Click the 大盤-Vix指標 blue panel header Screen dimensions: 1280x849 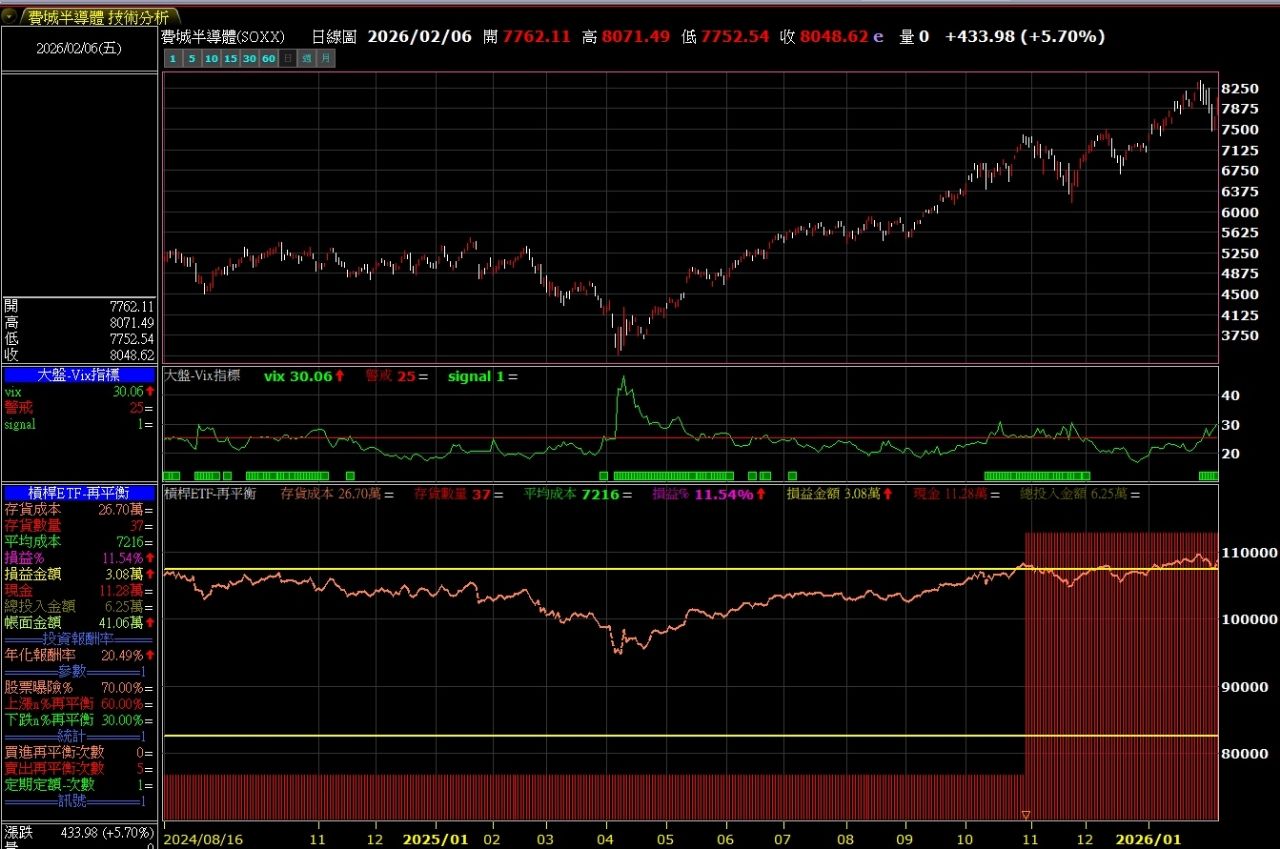coord(79,375)
